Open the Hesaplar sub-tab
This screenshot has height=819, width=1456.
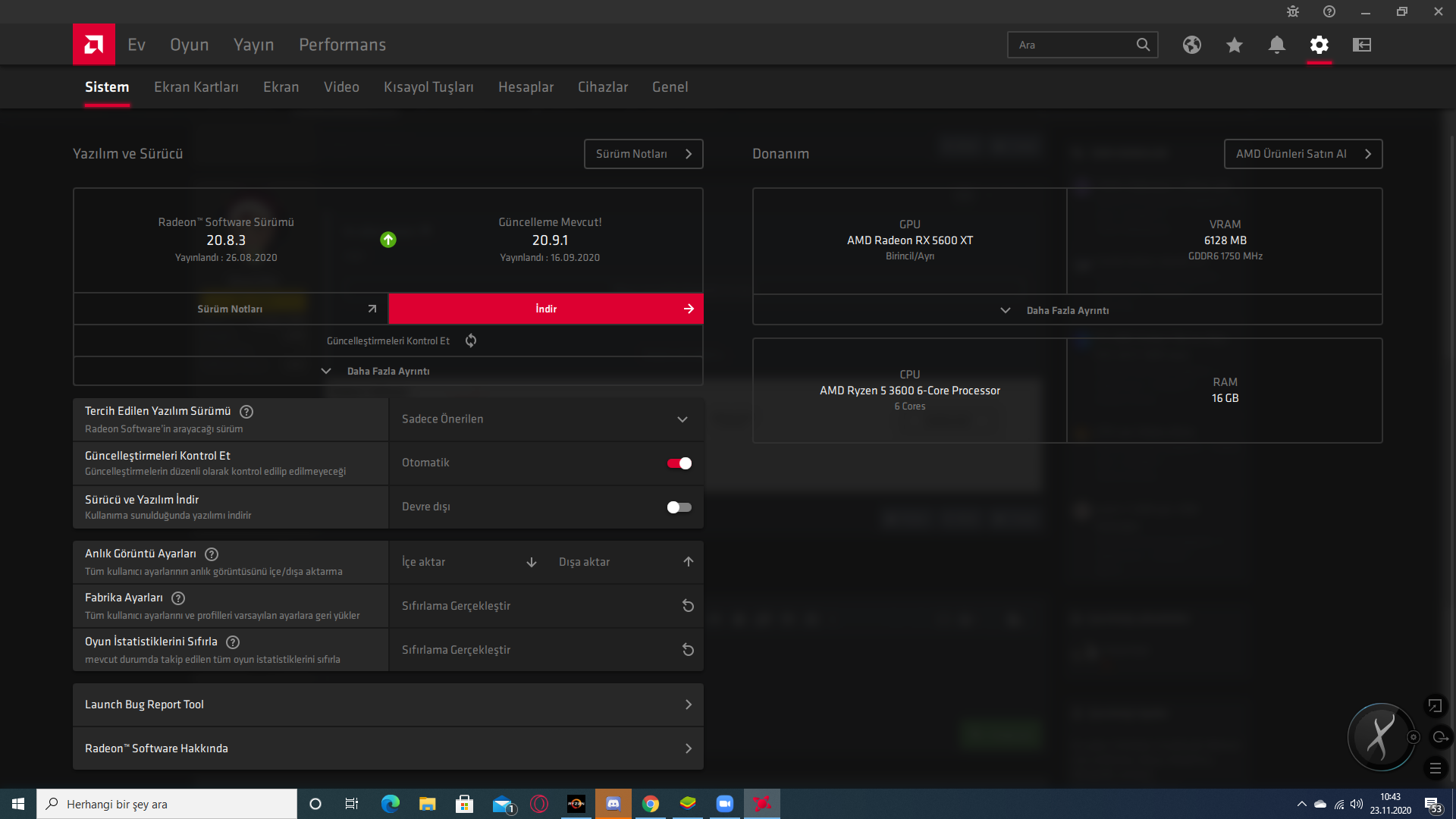tap(526, 87)
